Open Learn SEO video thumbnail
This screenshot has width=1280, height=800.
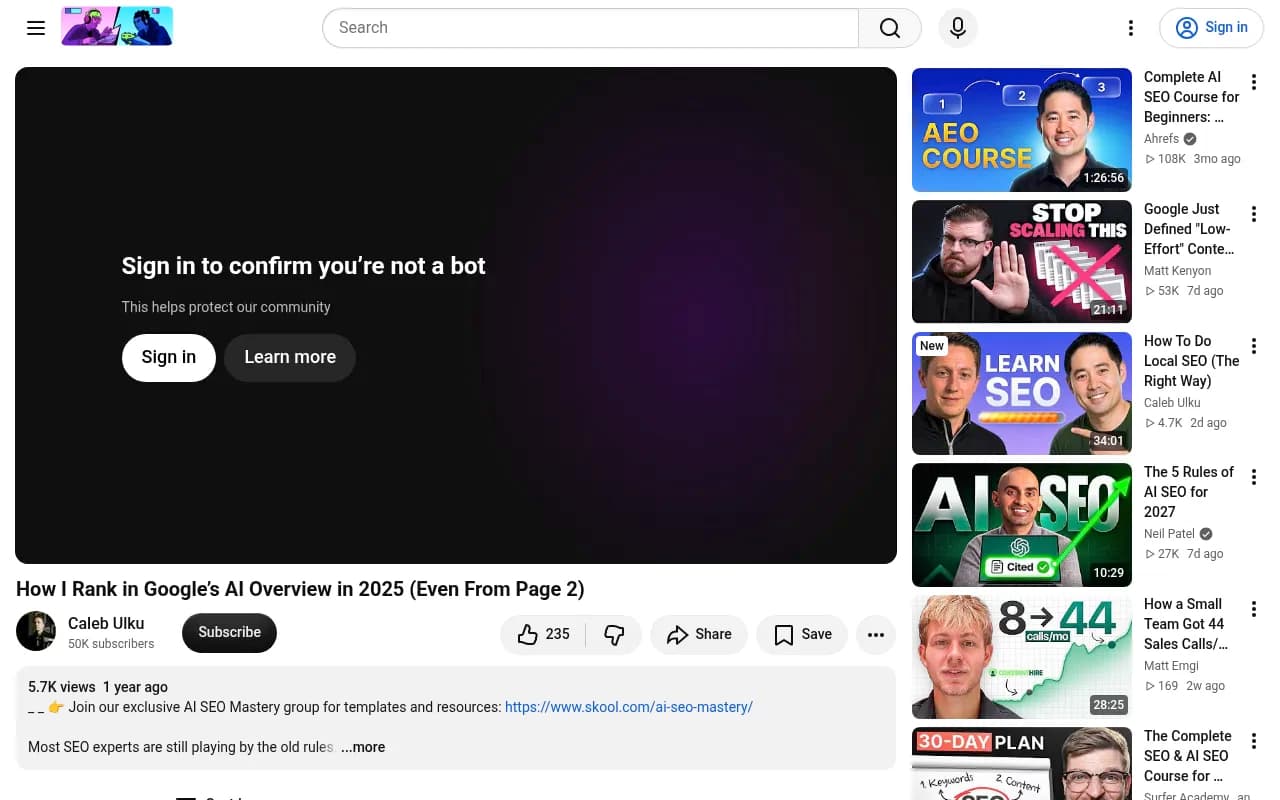1022,394
